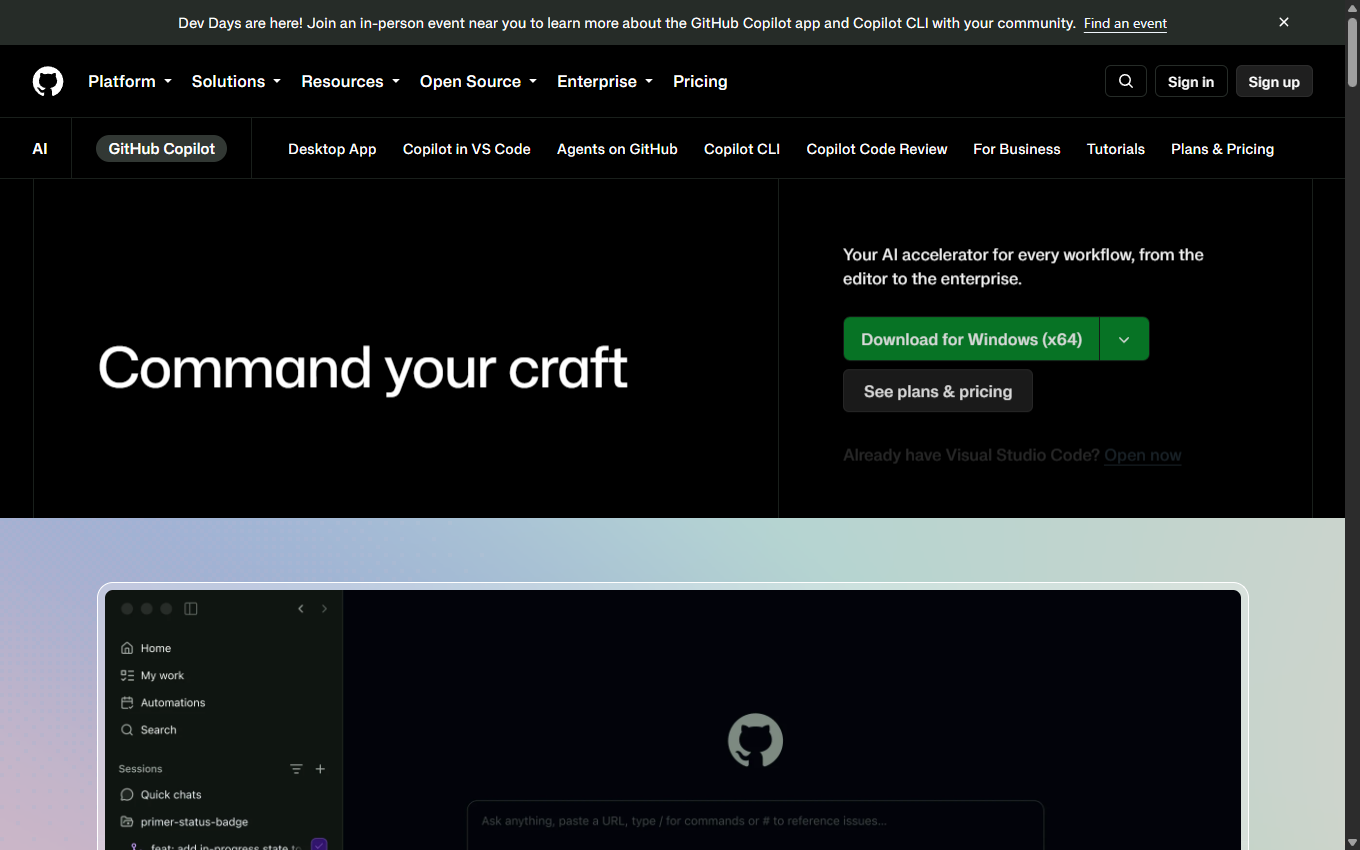Click Download for Windows (x64)
Viewport: 1360px width, 850px height.
pyautogui.click(x=971, y=339)
